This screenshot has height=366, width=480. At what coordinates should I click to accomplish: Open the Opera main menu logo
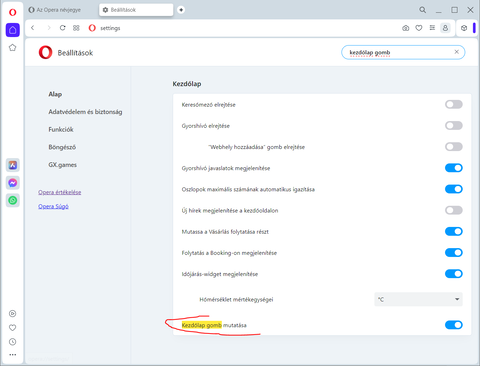coord(12,12)
